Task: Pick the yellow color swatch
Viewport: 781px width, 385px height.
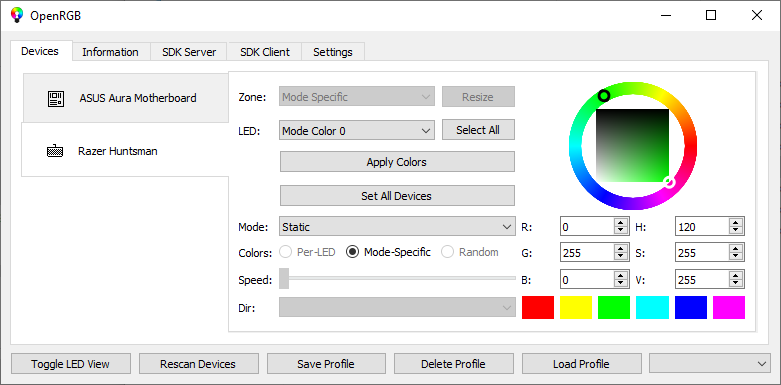Action: click(x=576, y=307)
